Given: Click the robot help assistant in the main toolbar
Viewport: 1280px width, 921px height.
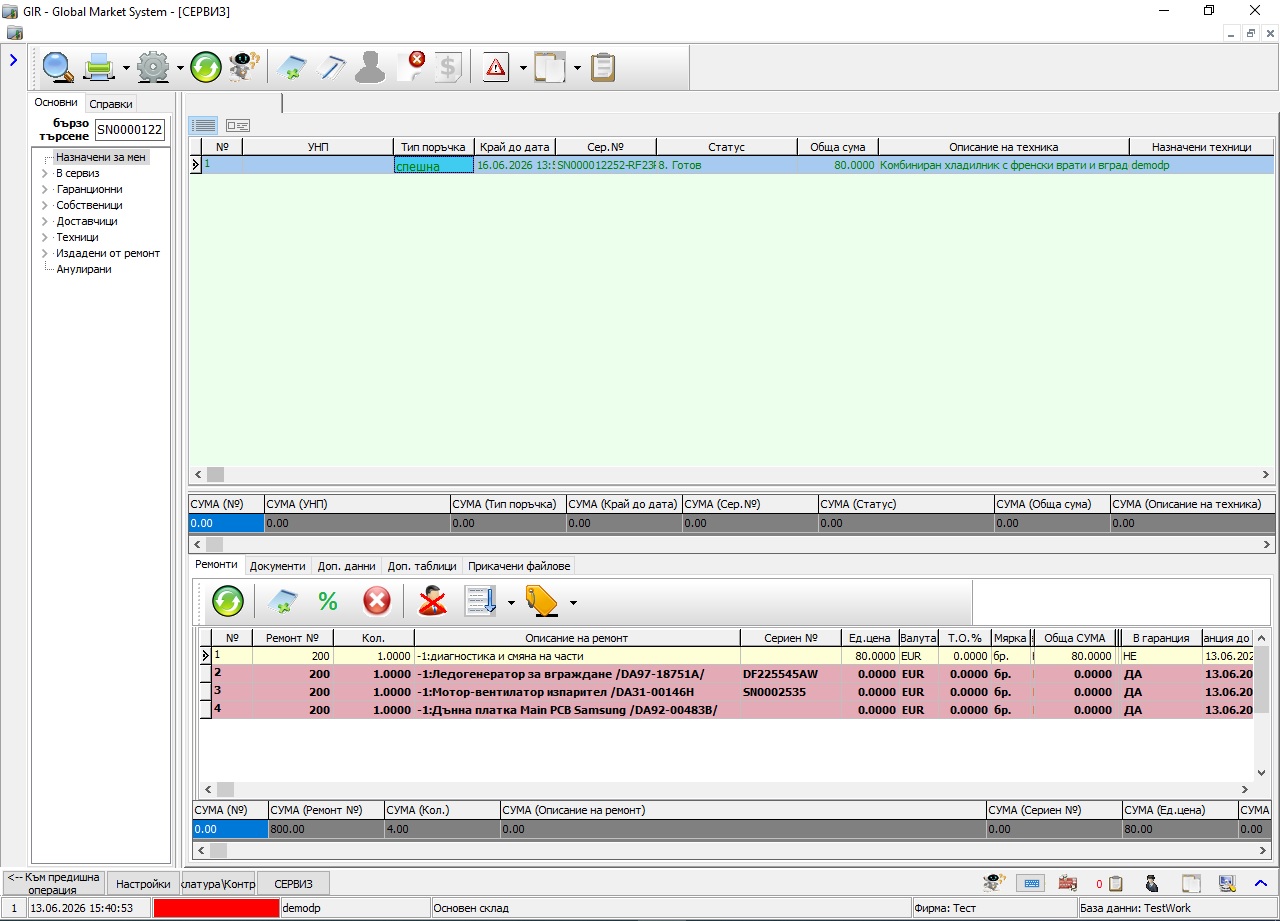Looking at the screenshot, I should coord(242,67).
